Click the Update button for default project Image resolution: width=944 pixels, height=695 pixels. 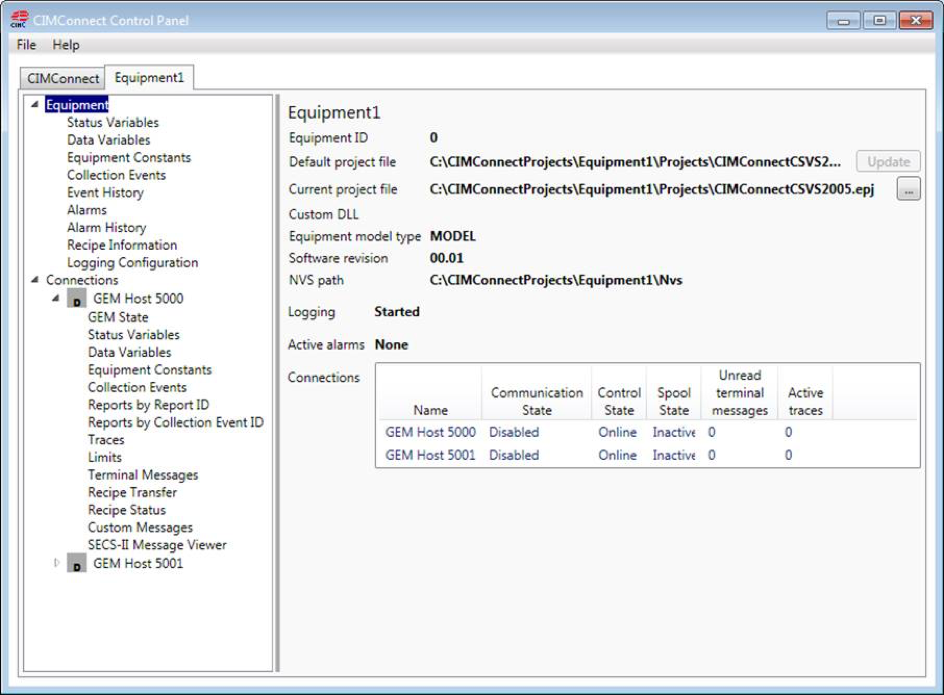click(888, 162)
